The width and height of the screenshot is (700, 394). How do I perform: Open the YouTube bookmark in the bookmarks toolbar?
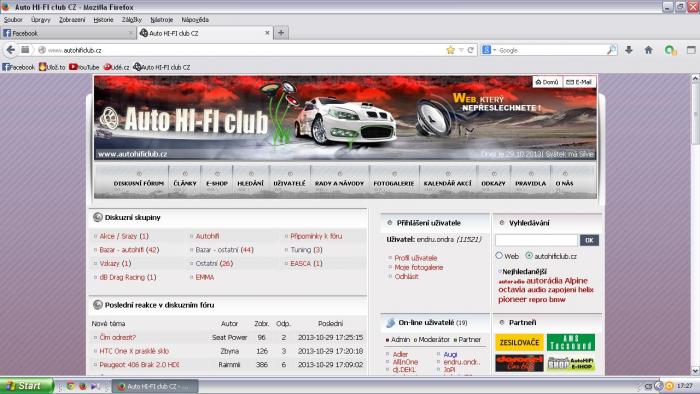84,67
